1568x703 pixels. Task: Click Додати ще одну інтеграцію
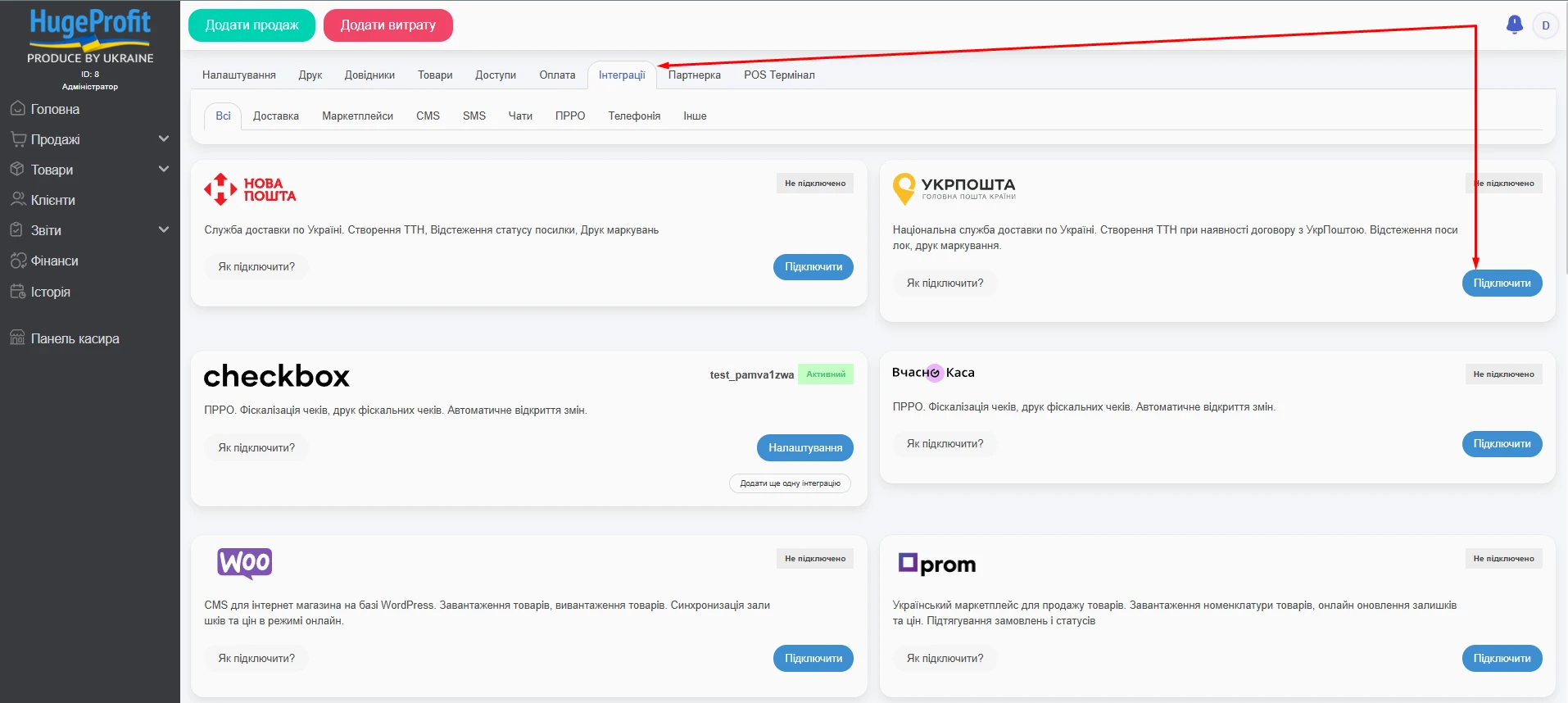point(790,483)
